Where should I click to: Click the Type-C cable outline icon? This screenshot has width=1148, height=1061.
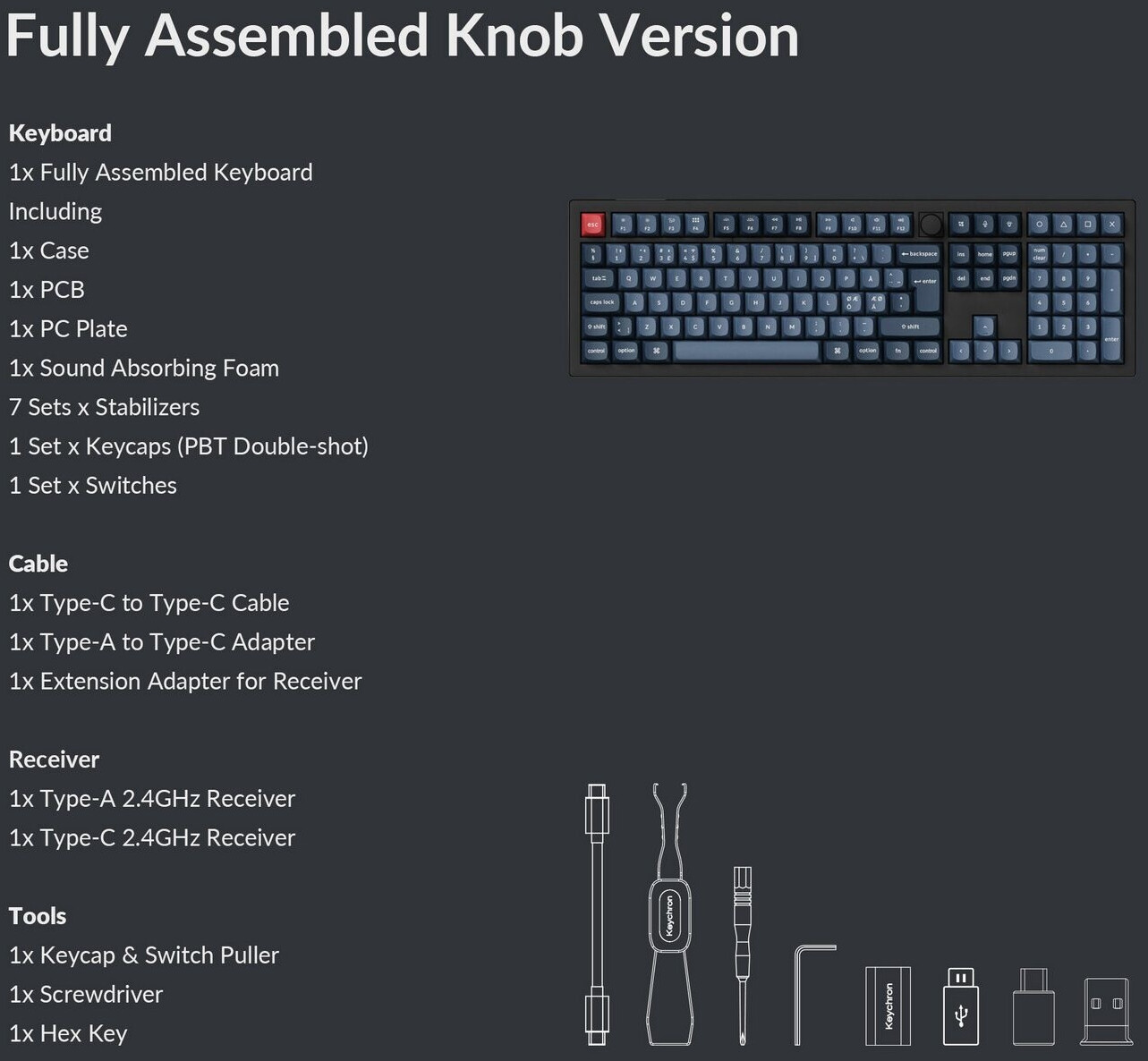pyautogui.click(x=597, y=914)
